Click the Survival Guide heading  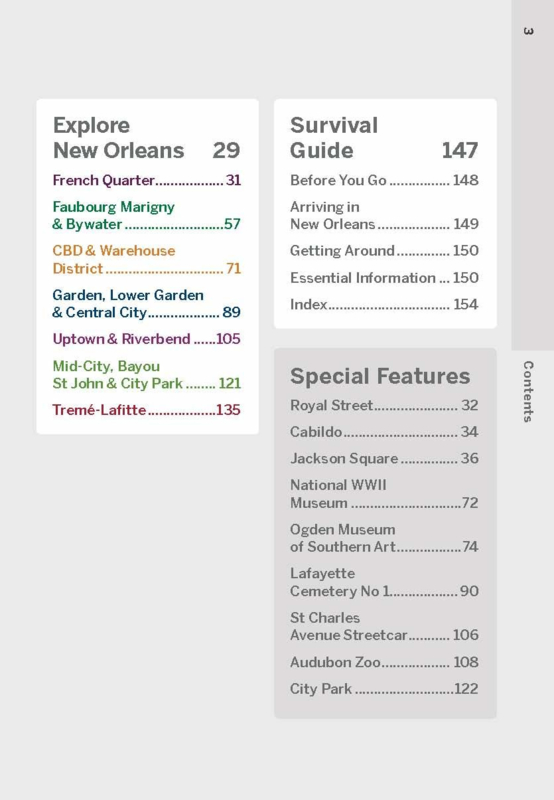click(384, 138)
